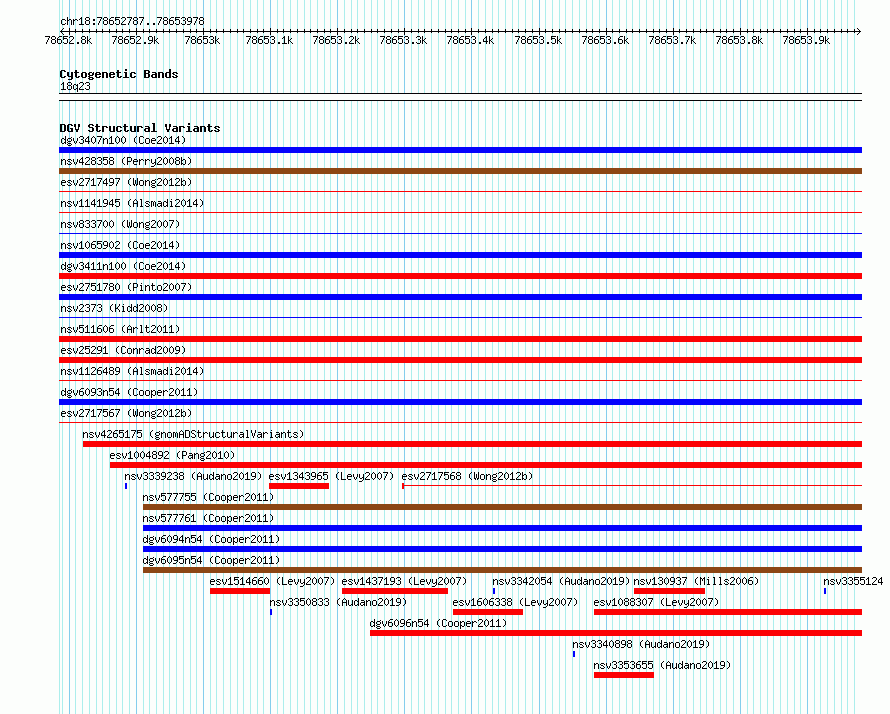
Task: Click the nsv1065902 (Coe2014) label
Action: pos(120,245)
